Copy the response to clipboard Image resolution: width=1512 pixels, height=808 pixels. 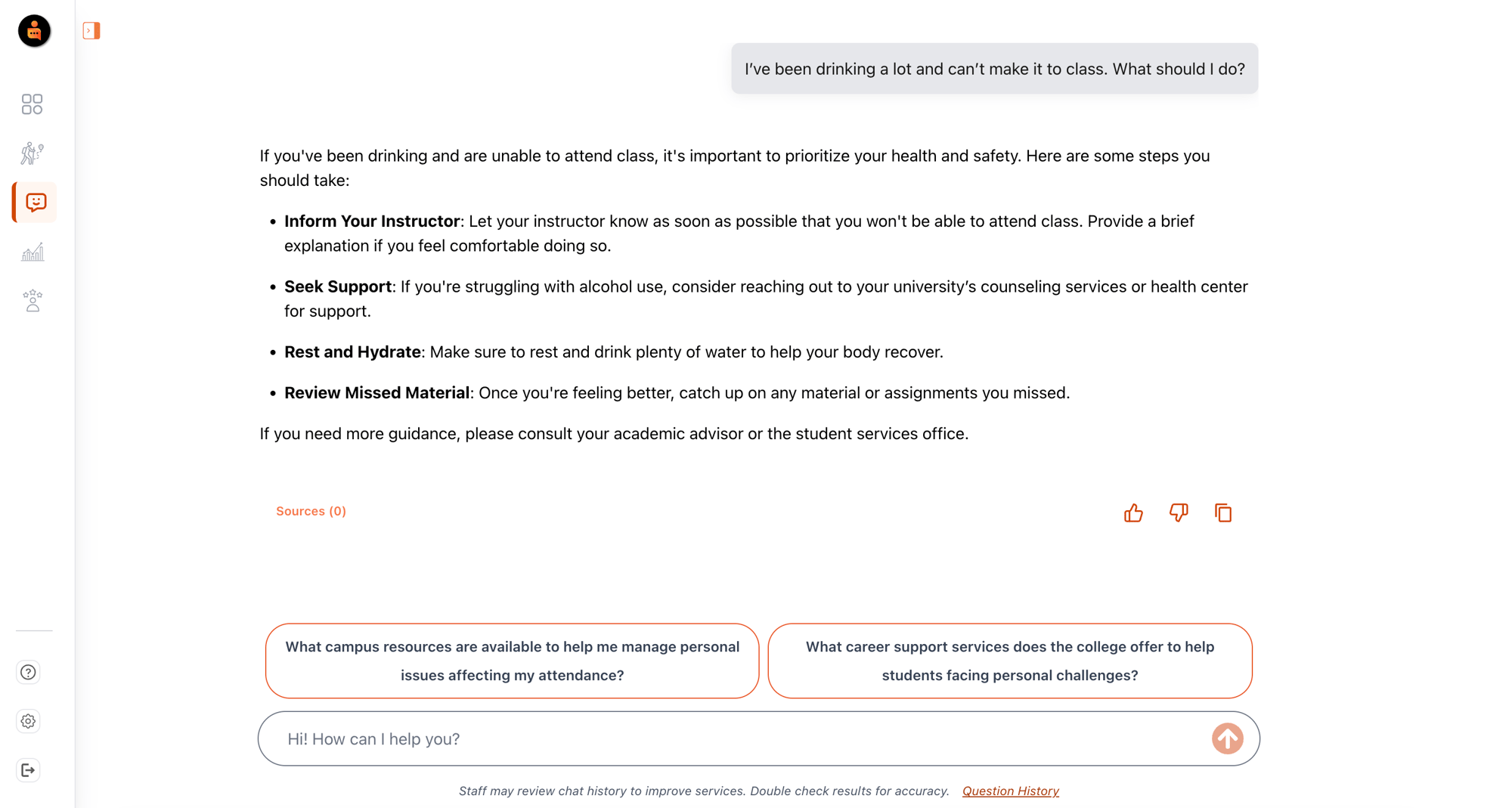(1223, 513)
